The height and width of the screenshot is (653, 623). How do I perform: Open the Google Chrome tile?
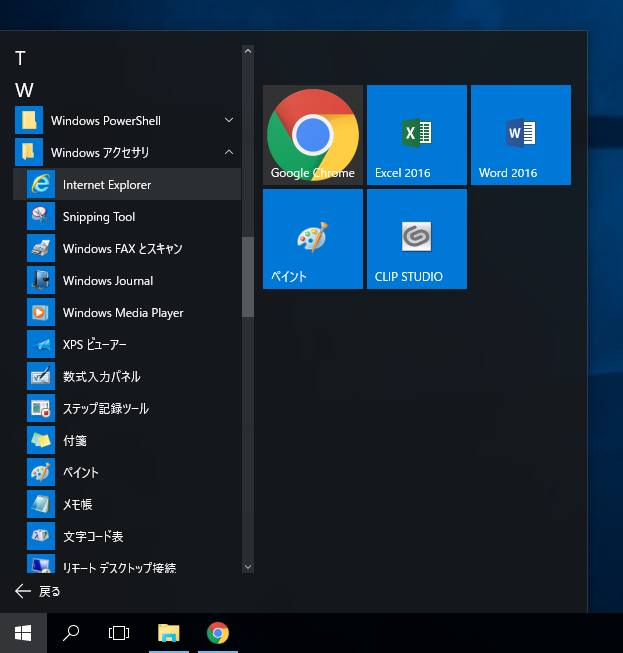pyautogui.click(x=312, y=135)
